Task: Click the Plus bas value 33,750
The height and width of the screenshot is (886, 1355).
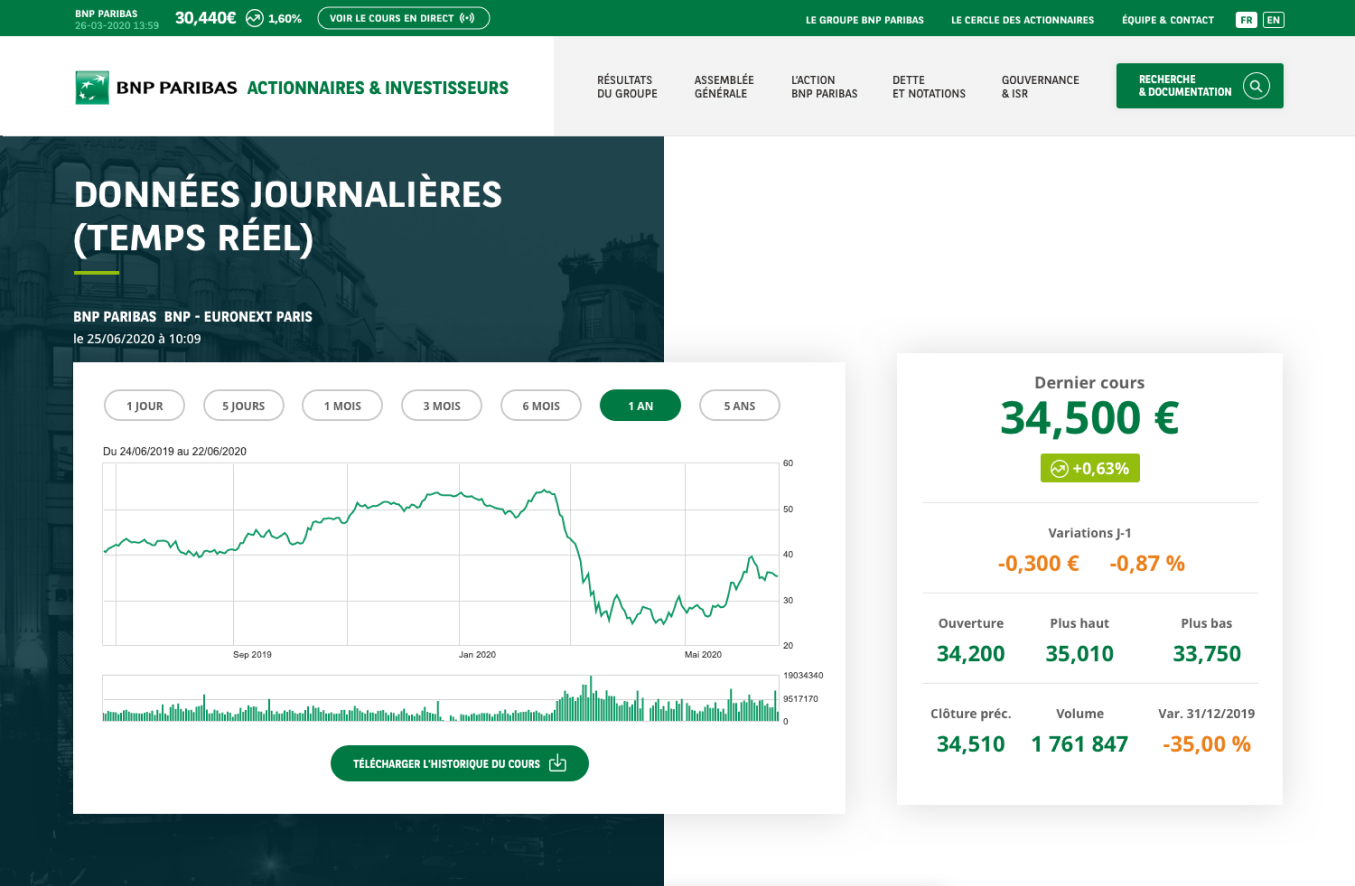Action: tap(1207, 654)
